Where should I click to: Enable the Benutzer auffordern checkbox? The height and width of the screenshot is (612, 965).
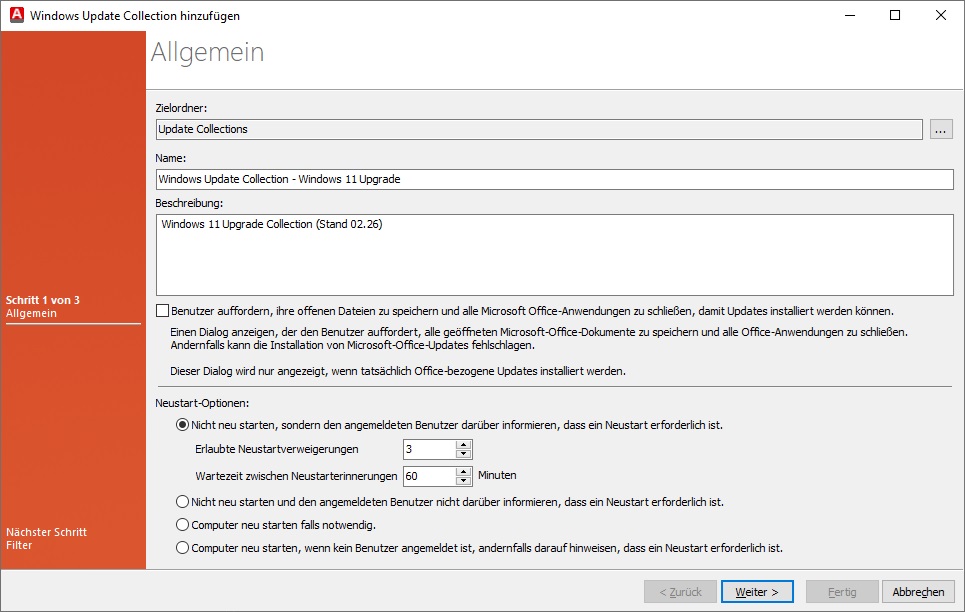pos(162,311)
